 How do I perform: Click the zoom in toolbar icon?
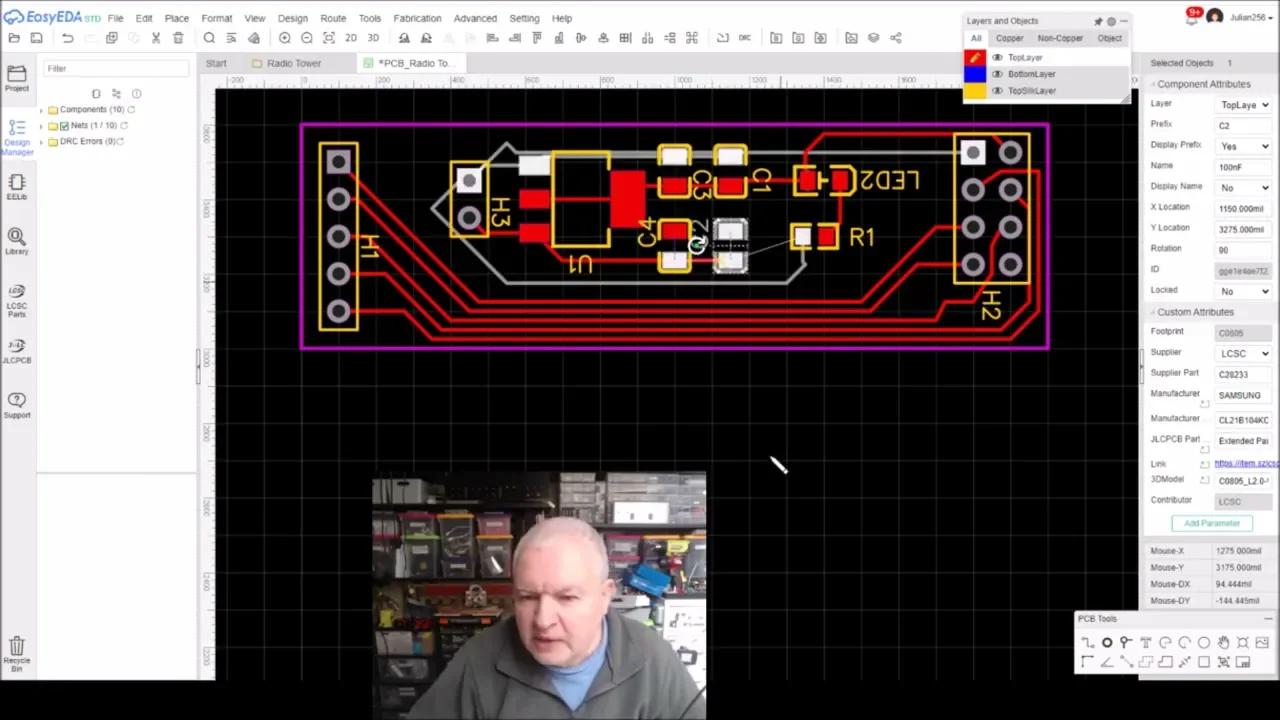click(x=285, y=38)
